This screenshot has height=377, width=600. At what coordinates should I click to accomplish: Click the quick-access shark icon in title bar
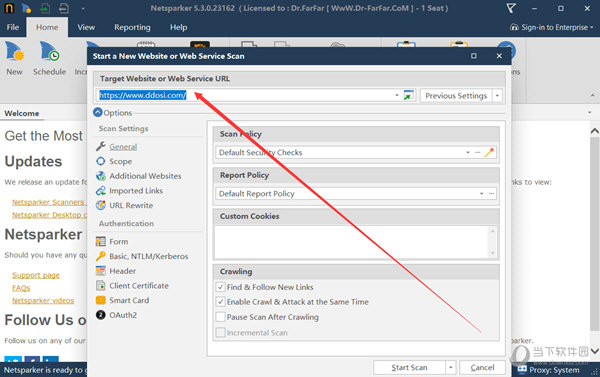26,8
